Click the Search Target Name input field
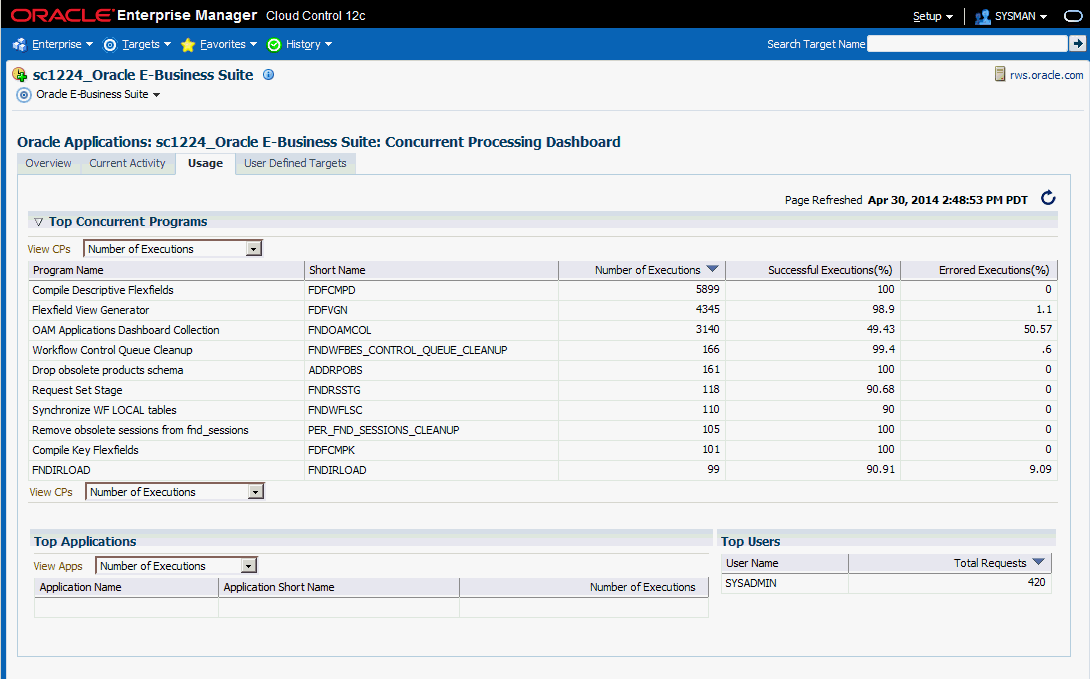 pyautogui.click(x=967, y=44)
